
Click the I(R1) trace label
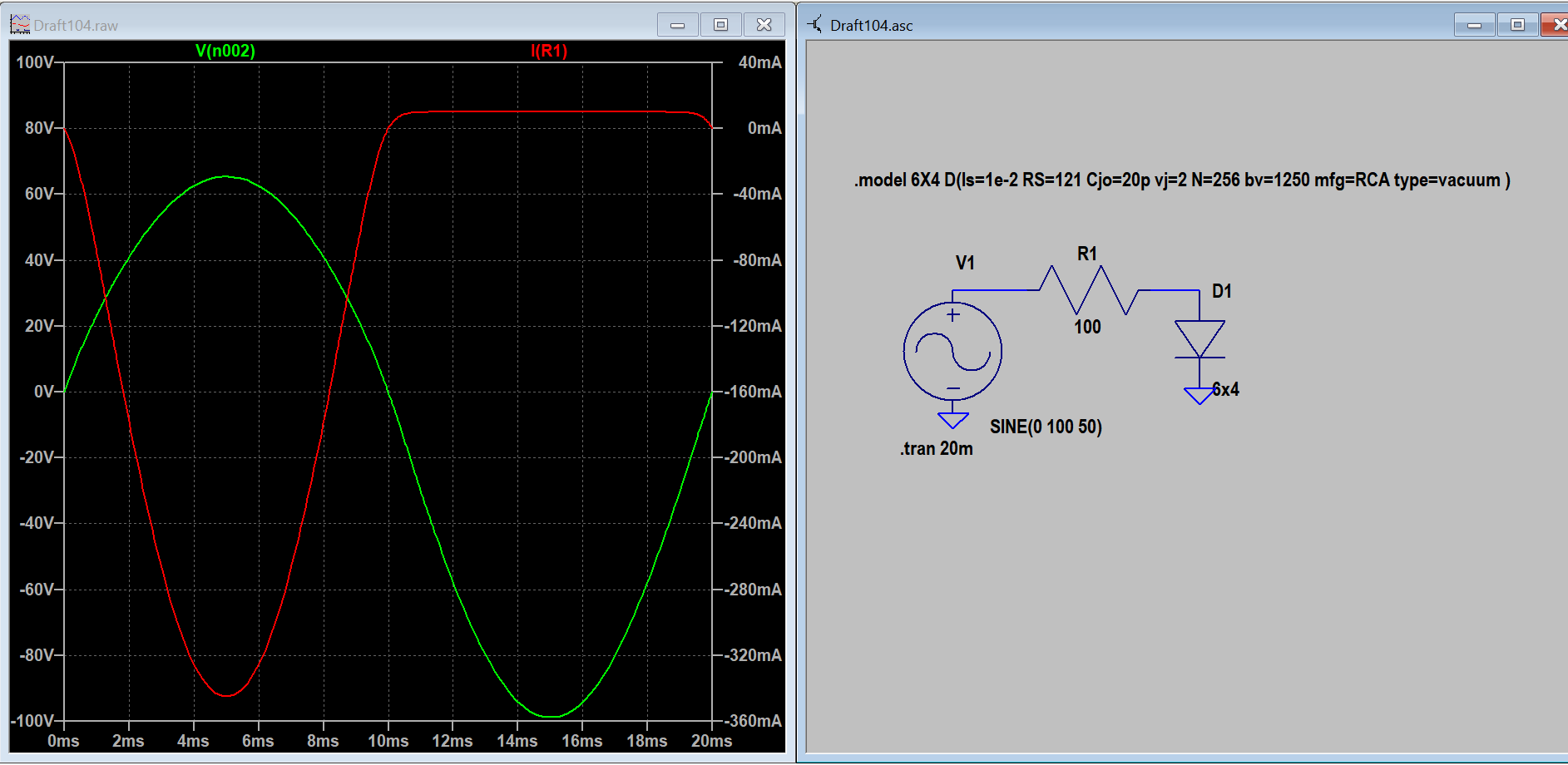(549, 51)
